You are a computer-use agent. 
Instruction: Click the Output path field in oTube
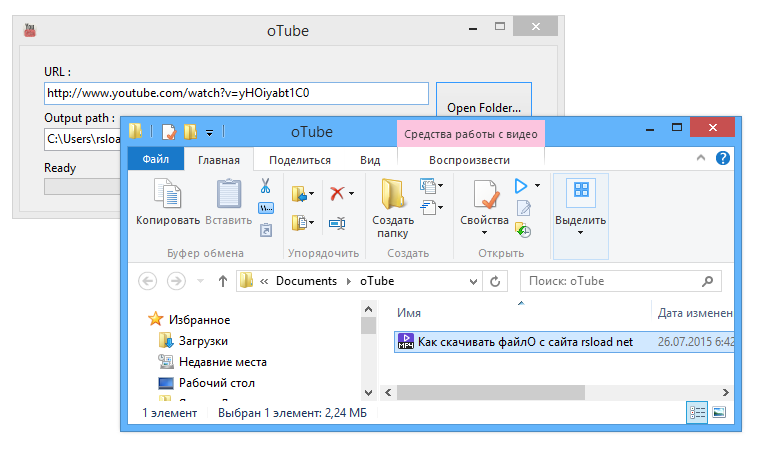(x=82, y=139)
